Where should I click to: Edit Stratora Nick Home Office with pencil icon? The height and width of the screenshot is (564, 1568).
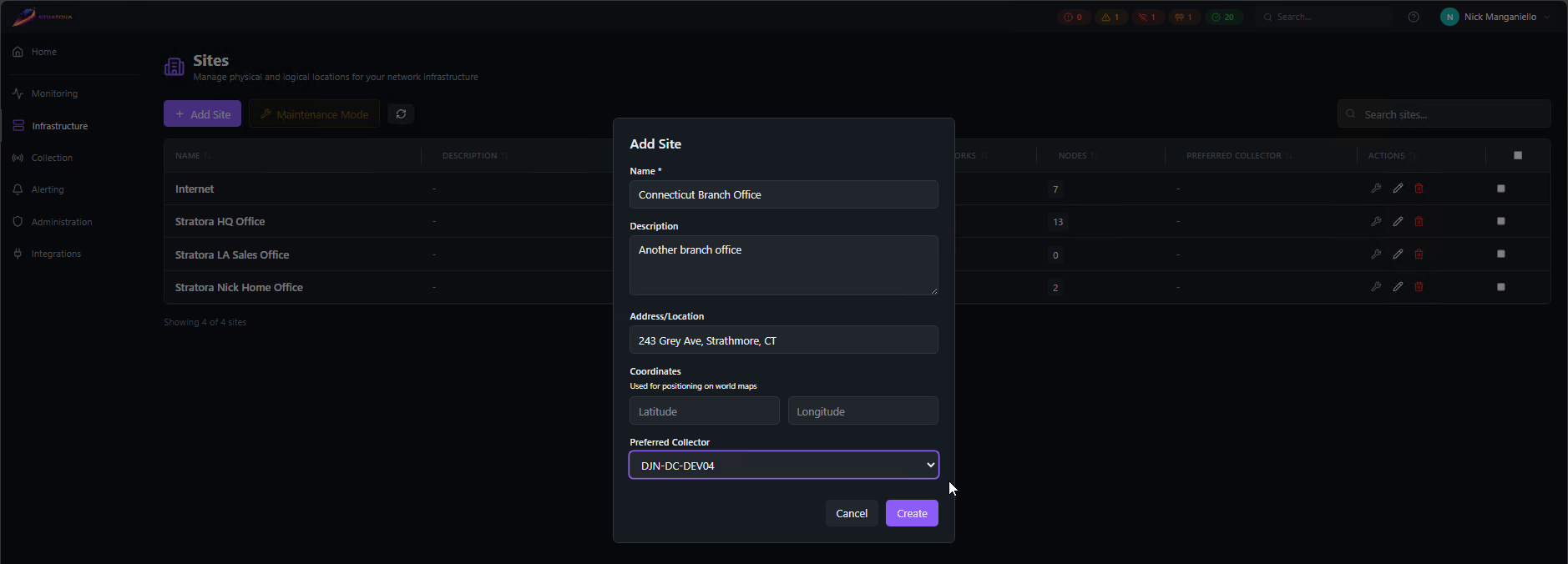(x=1398, y=287)
